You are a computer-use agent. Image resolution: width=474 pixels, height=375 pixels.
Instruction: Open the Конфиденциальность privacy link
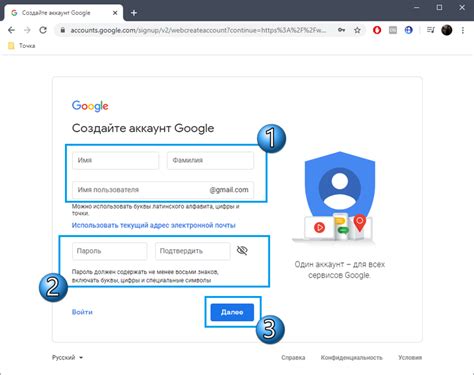click(x=351, y=358)
